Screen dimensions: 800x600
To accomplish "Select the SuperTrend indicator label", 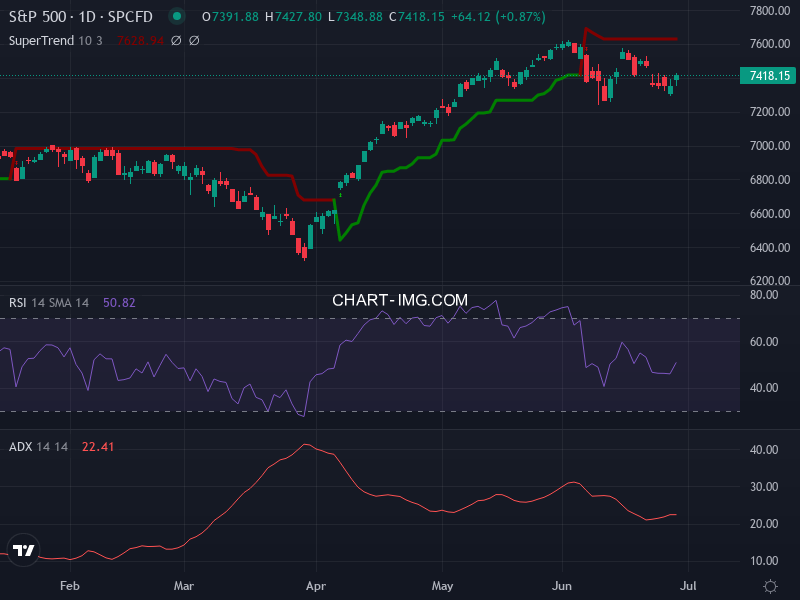I will 41,40.
